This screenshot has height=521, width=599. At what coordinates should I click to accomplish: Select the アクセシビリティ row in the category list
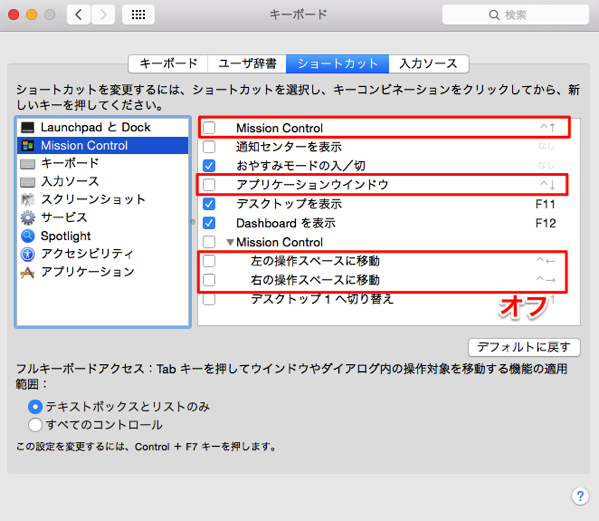(103, 254)
